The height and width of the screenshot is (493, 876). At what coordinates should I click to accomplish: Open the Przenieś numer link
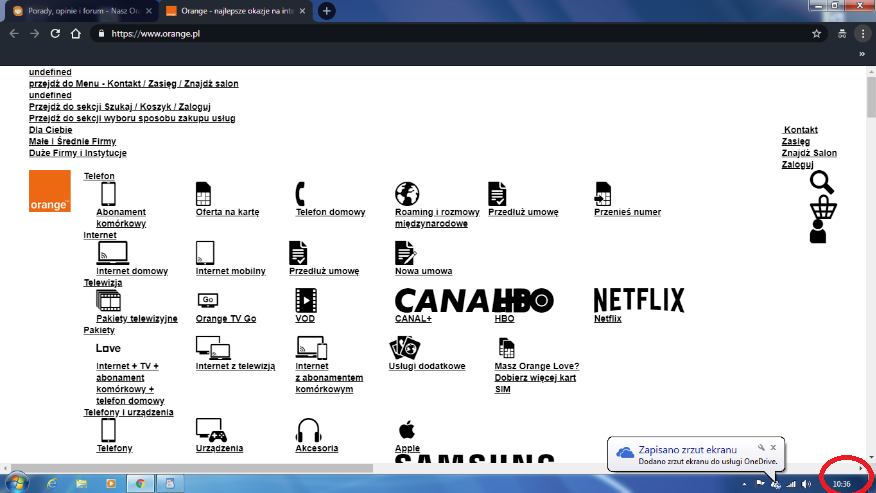(x=627, y=212)
